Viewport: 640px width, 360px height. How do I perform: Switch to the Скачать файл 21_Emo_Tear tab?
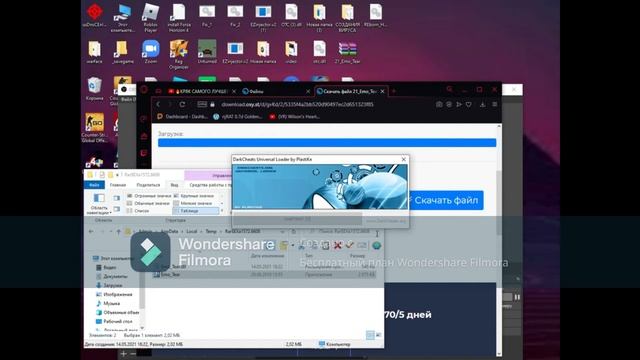(351, 91)
